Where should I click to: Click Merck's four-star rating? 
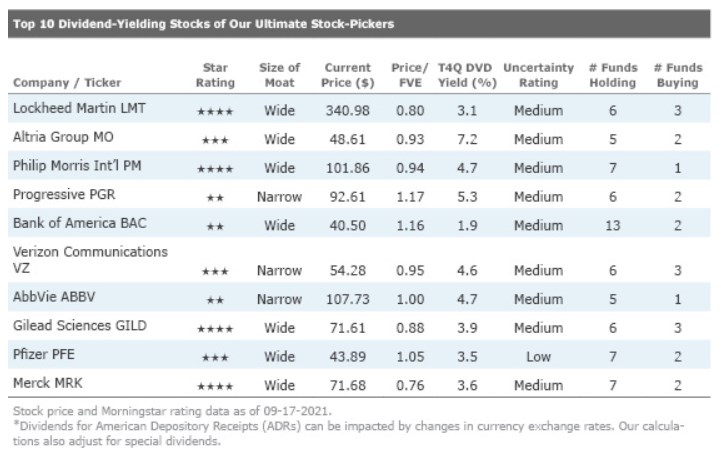[x=215, y=387]
